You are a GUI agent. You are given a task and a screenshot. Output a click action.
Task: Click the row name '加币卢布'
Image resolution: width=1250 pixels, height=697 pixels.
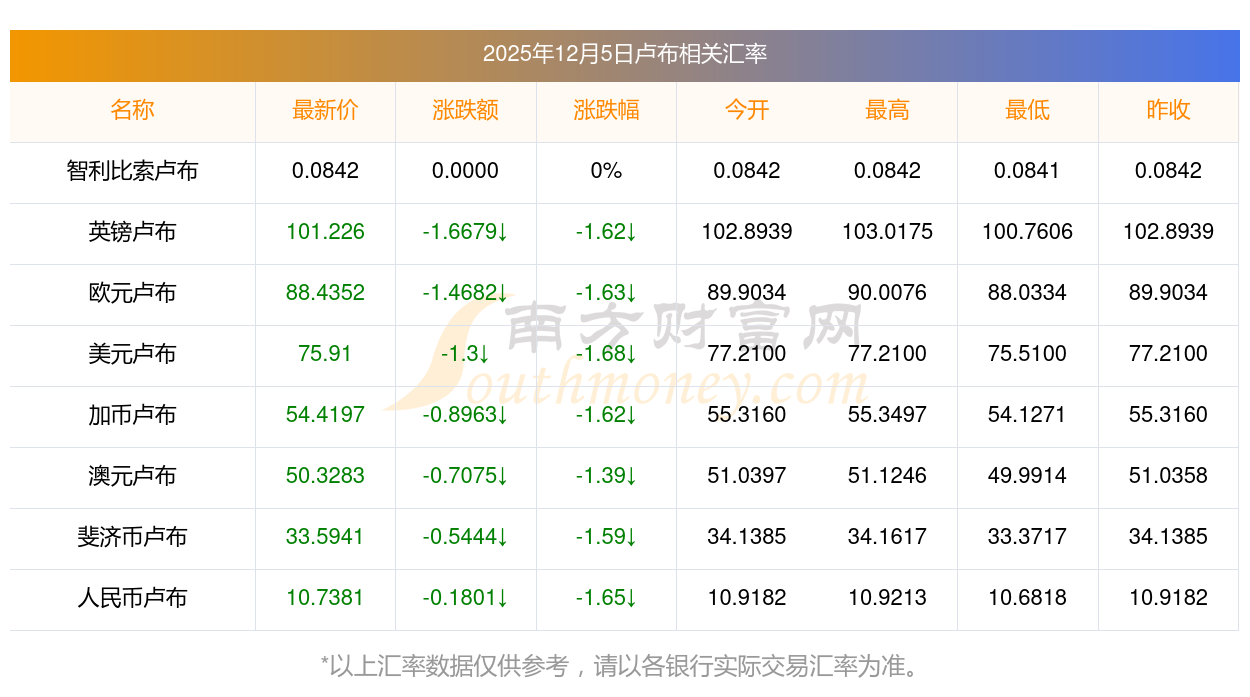point(132,415)
